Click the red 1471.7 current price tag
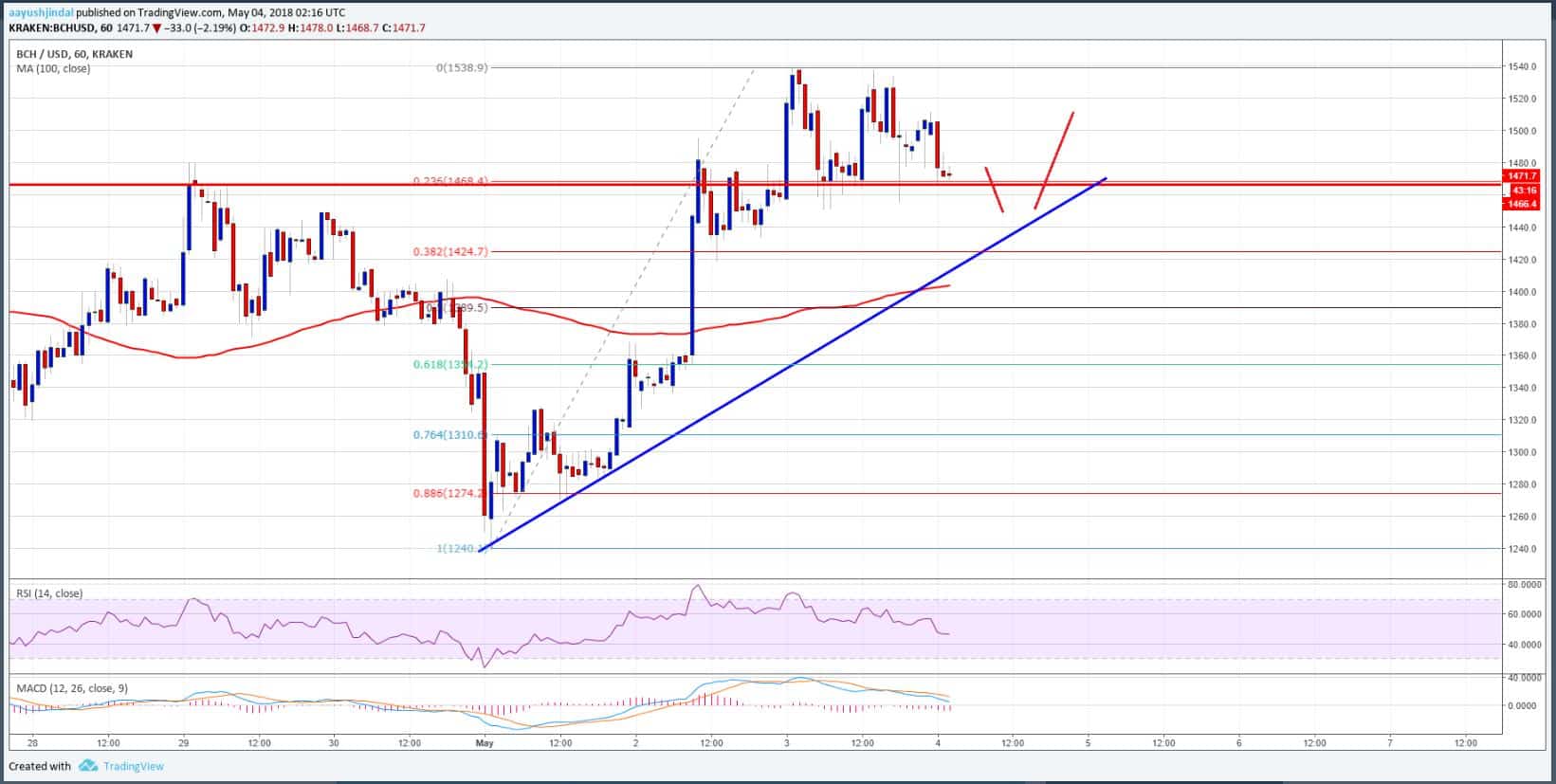The height and width of the screenshot is (784, 1556). click(x=1524, y=176)
